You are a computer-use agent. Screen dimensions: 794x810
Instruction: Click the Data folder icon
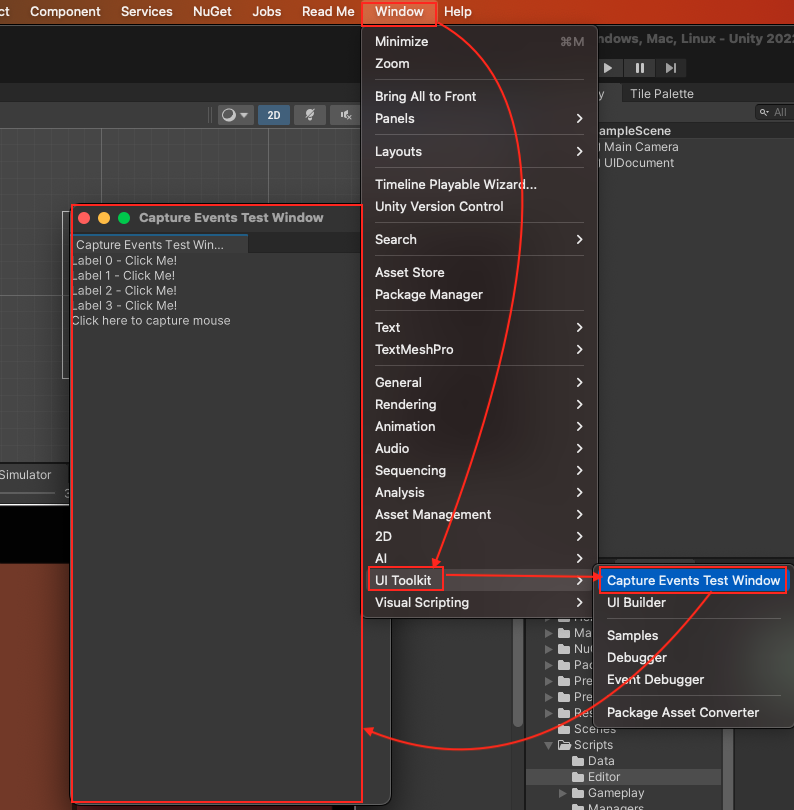(578, 761)
